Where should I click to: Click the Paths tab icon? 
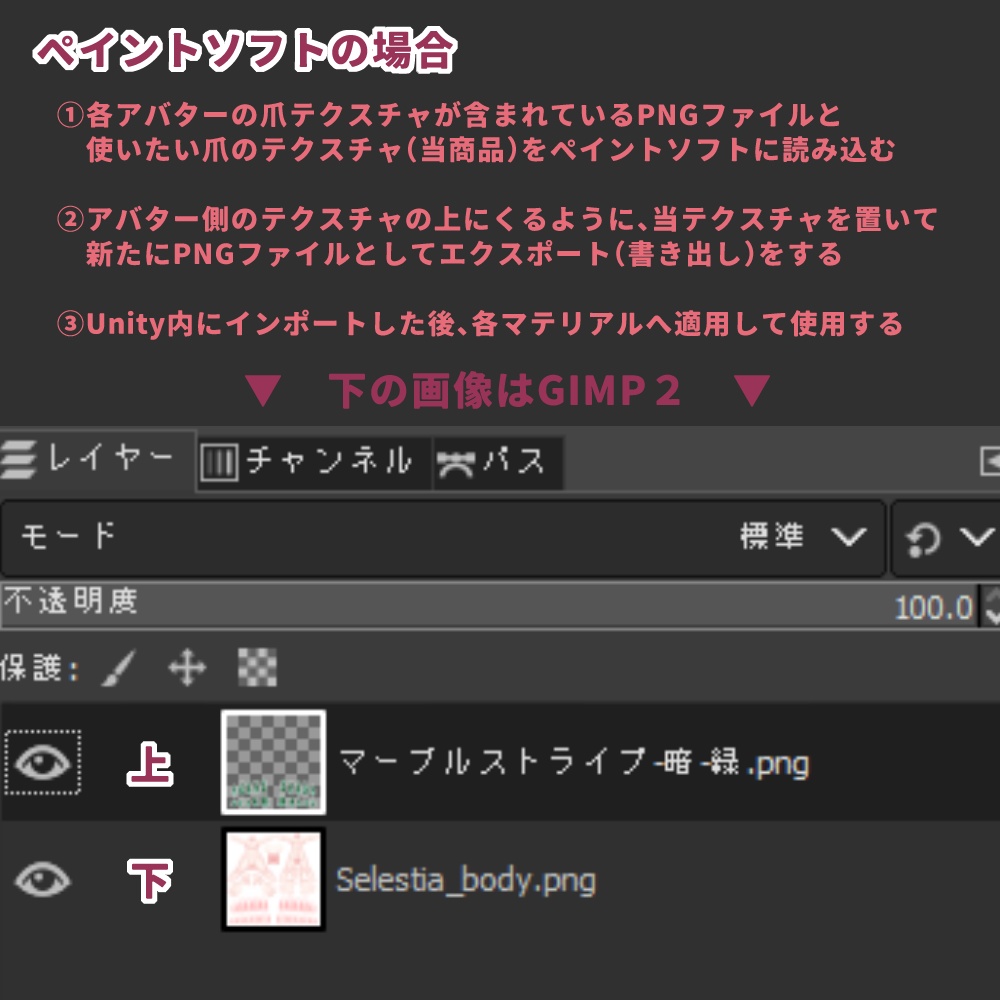coord(456,461)
